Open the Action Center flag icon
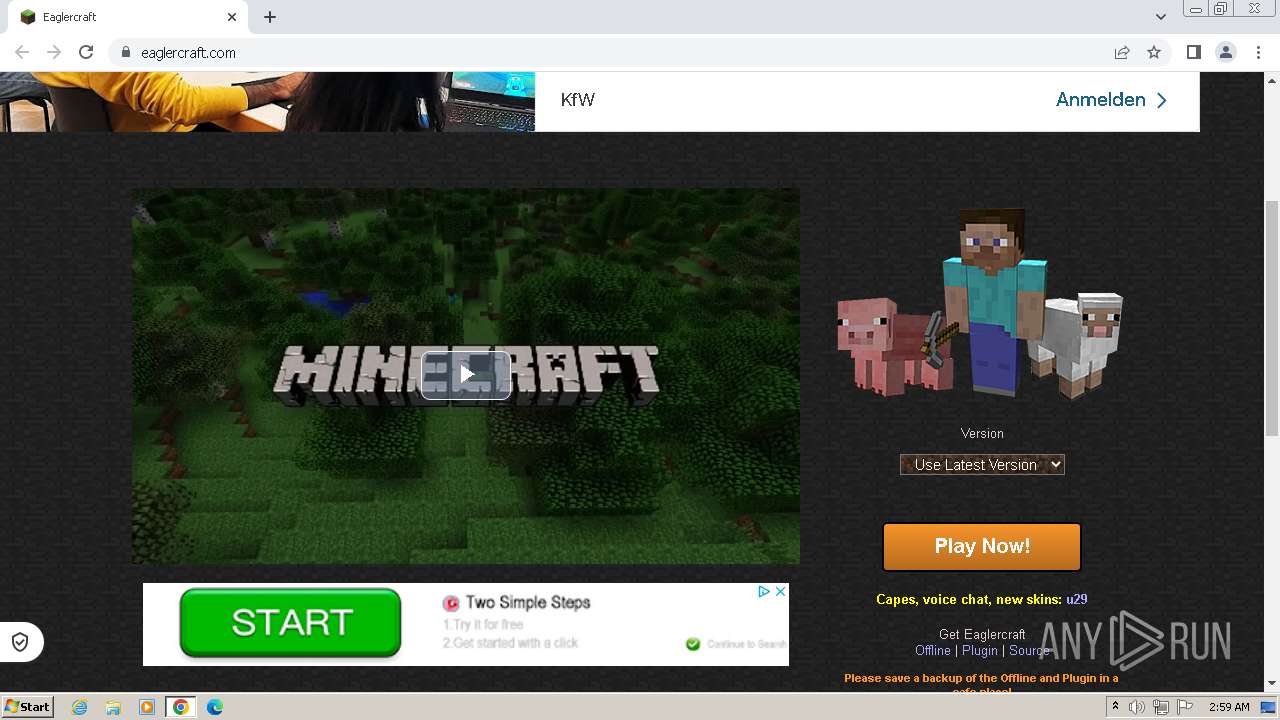 [1184, 707]
